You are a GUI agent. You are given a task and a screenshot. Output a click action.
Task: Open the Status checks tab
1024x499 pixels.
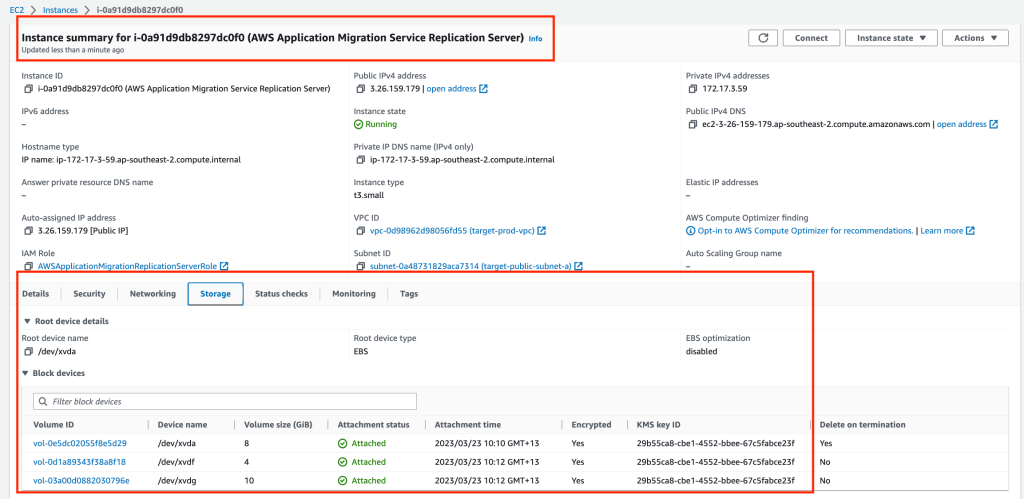281,294
